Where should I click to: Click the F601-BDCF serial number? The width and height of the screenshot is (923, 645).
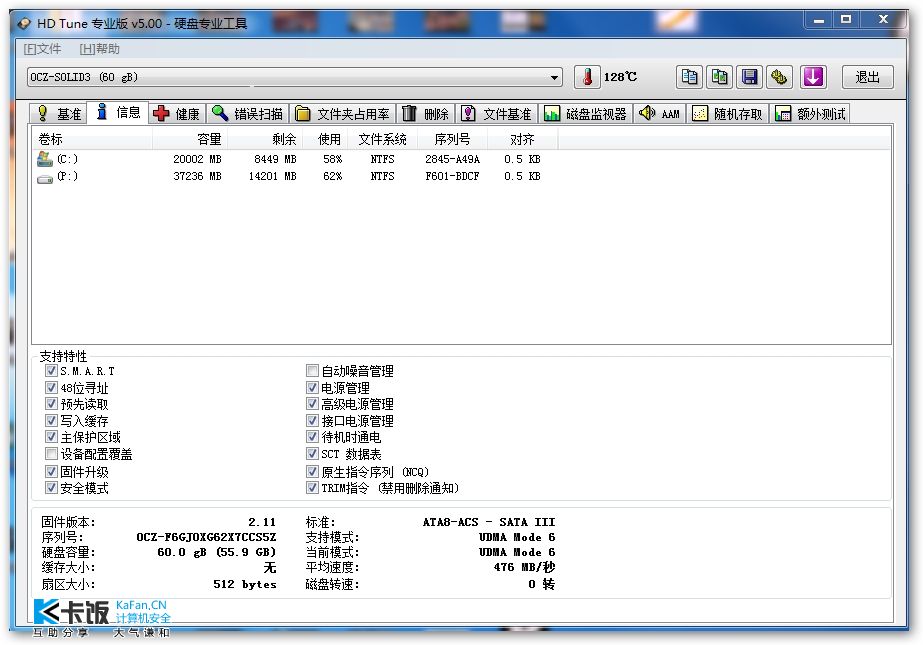452,176
